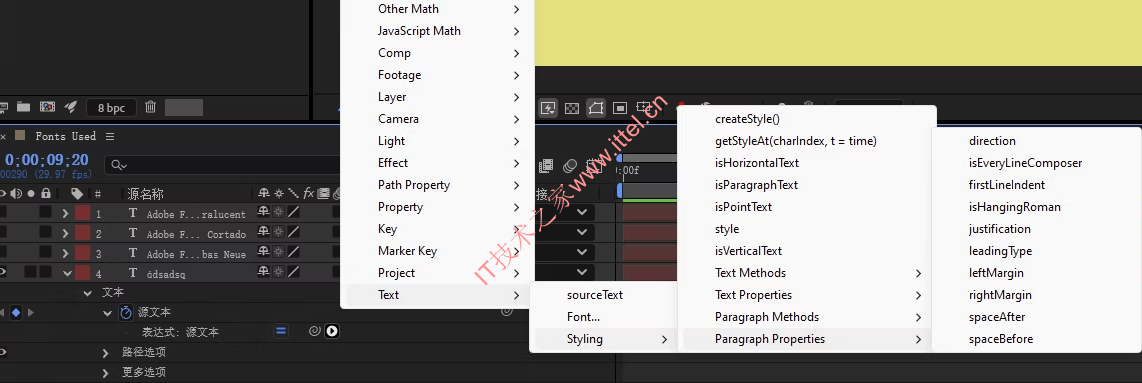Toggle stopwatch for 源文本 property
The width and height of the screenshot is (1142, 383).
(x=126, y=312)
